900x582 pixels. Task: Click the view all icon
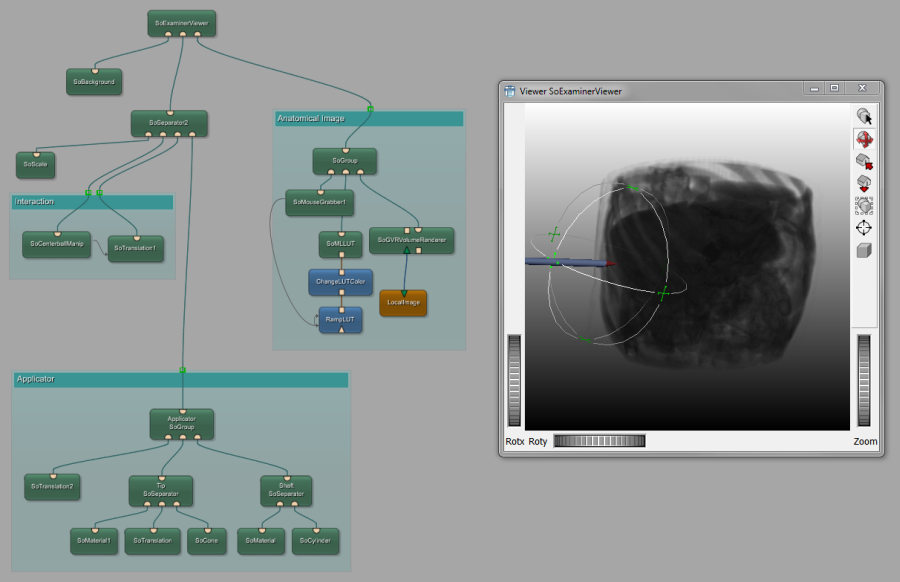click(864, 206)
